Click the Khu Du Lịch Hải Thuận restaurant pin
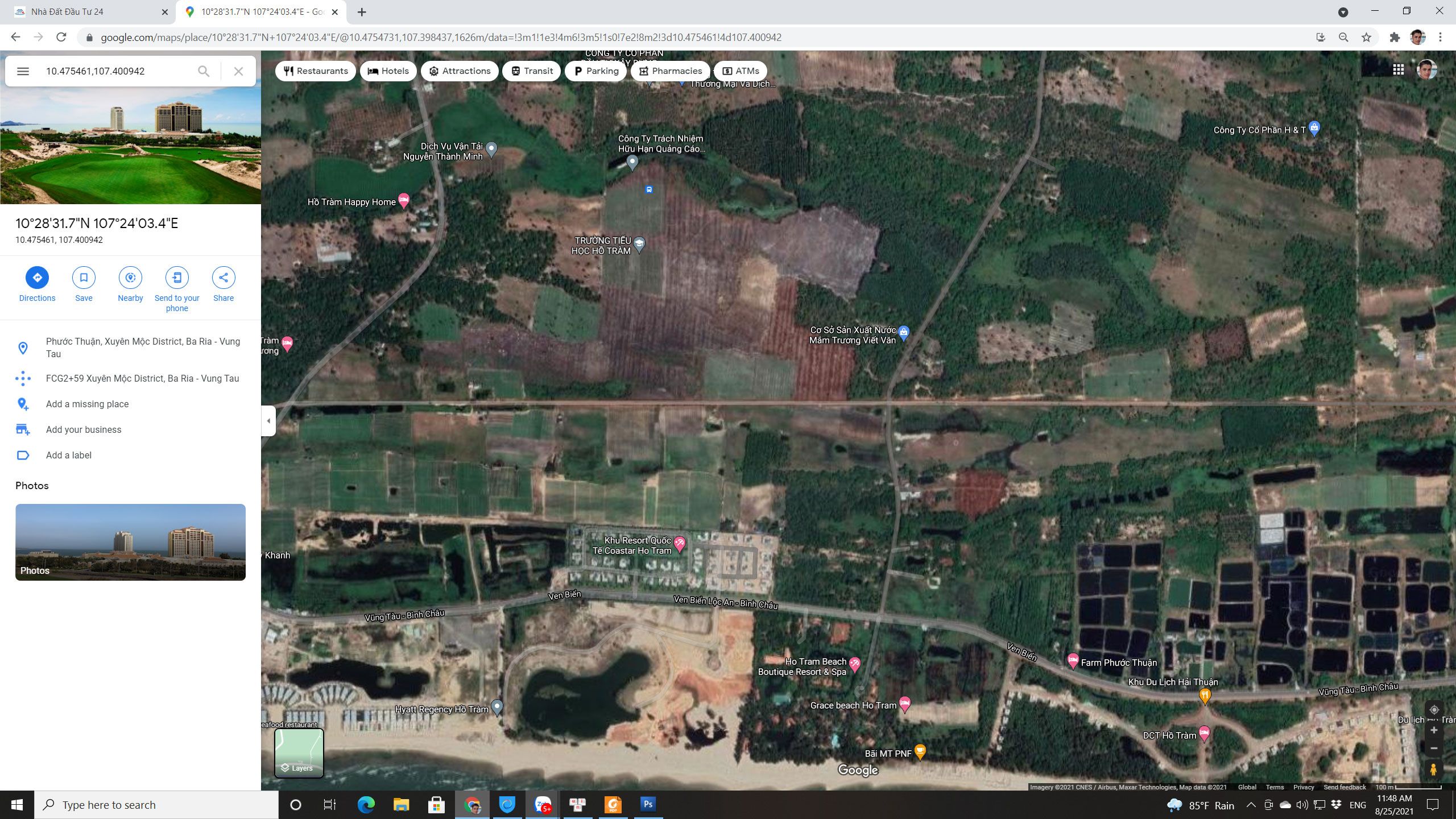 coord(1205,696)
